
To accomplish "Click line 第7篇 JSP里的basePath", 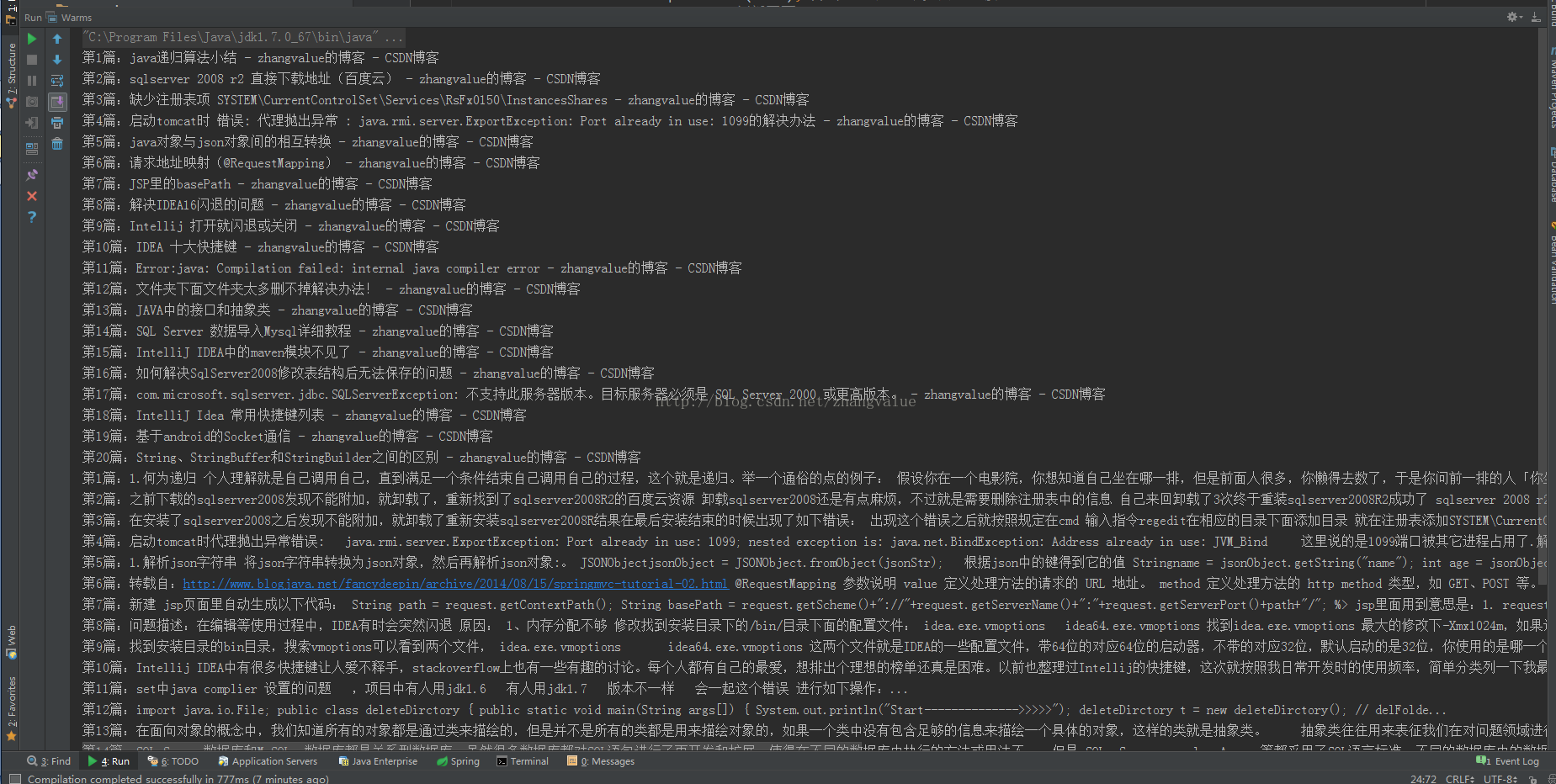I will click(x=258, y=183).
